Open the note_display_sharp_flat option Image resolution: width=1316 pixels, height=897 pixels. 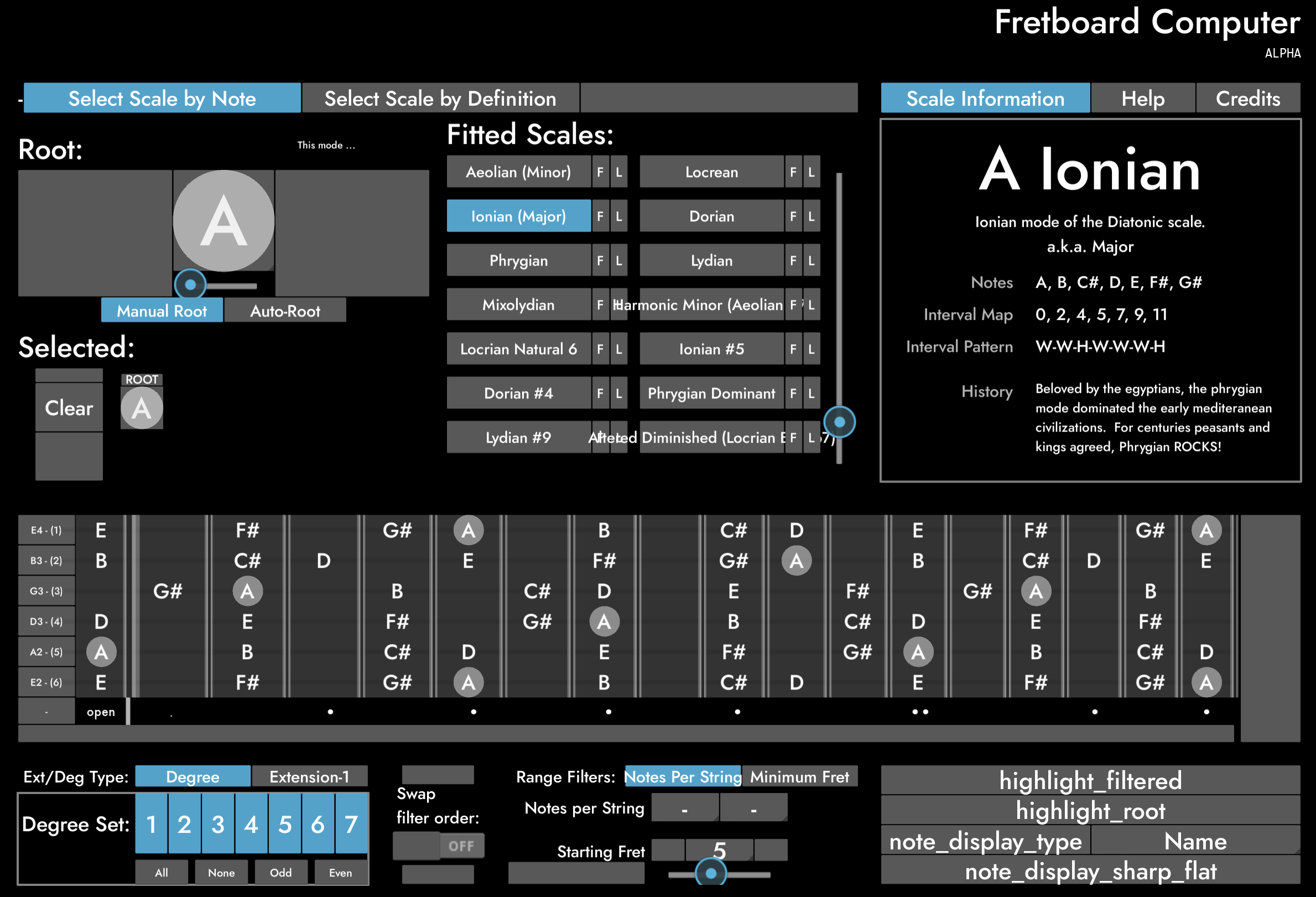(1090, 872)
